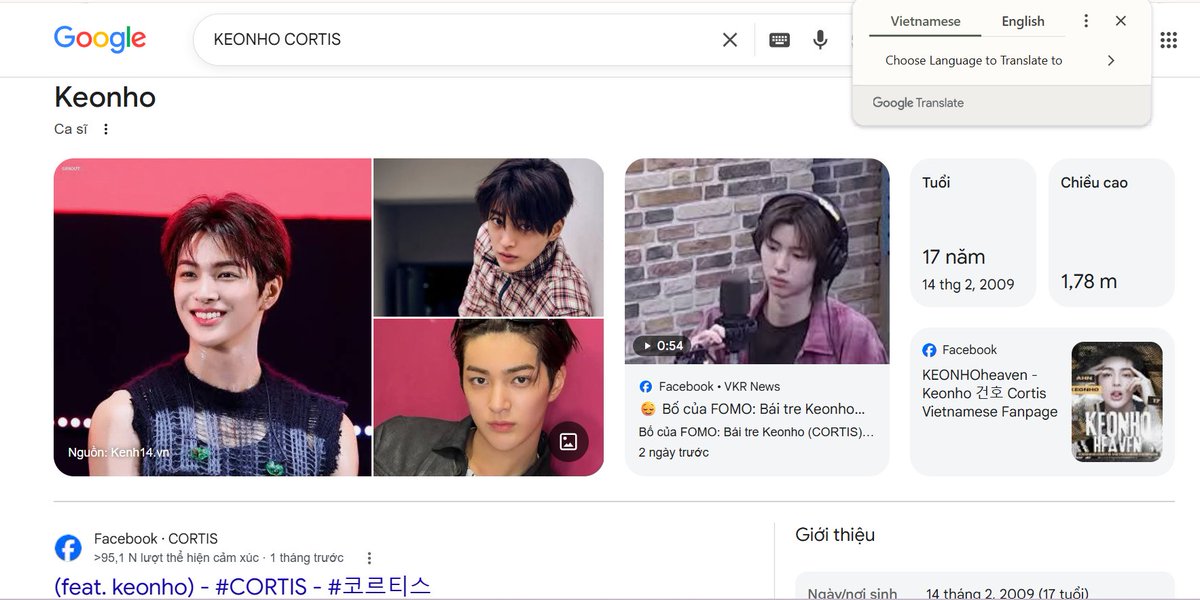Click the Chiều cao 1,78 m card
The image size is (1200, 600).
coord(1111,233)
